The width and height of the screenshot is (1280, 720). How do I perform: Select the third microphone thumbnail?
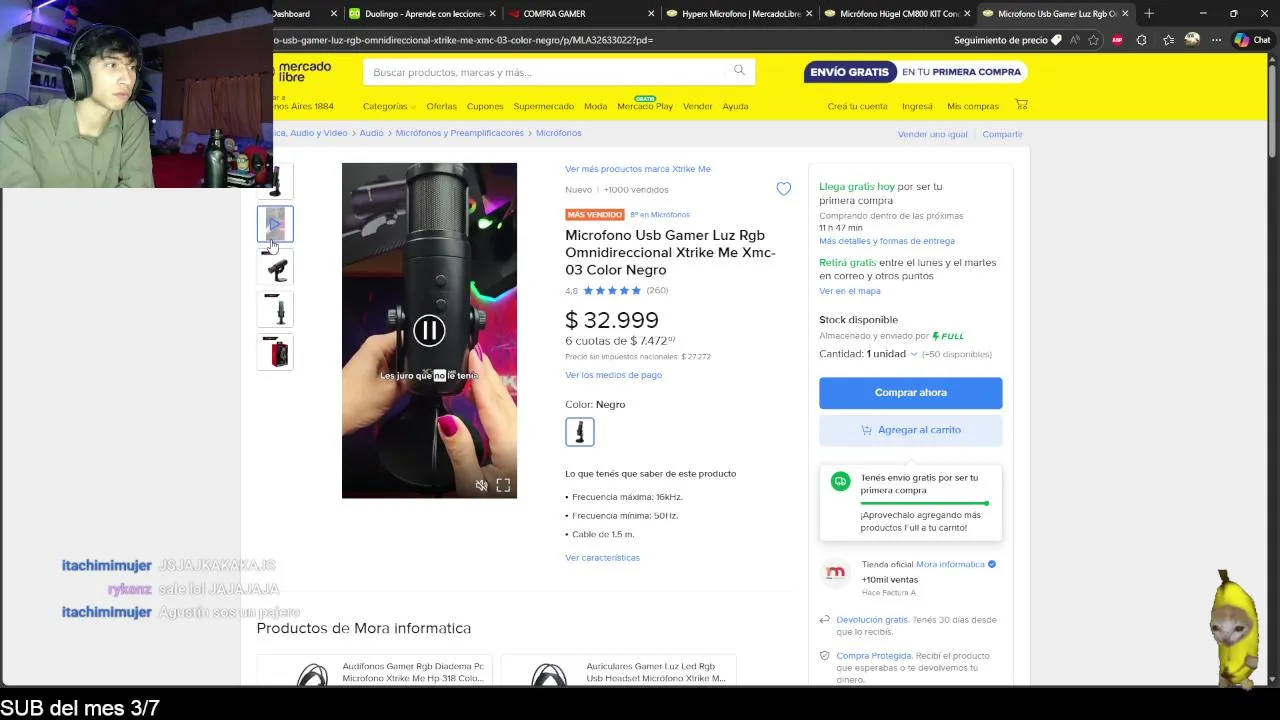coord(275,267)
